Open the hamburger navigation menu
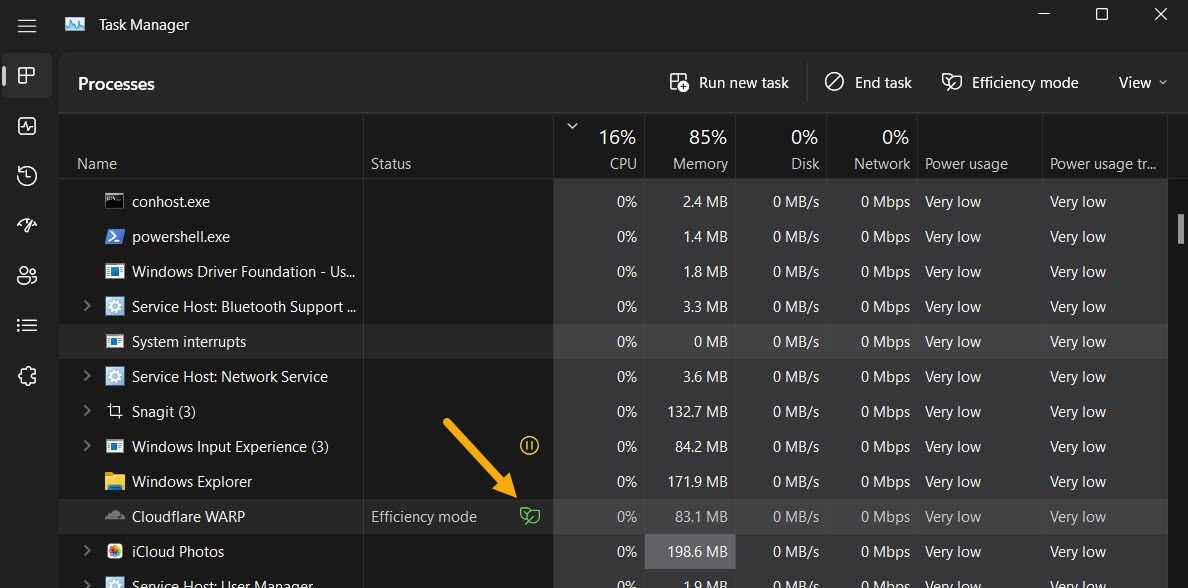1188x588 pixels. (27, 25)
